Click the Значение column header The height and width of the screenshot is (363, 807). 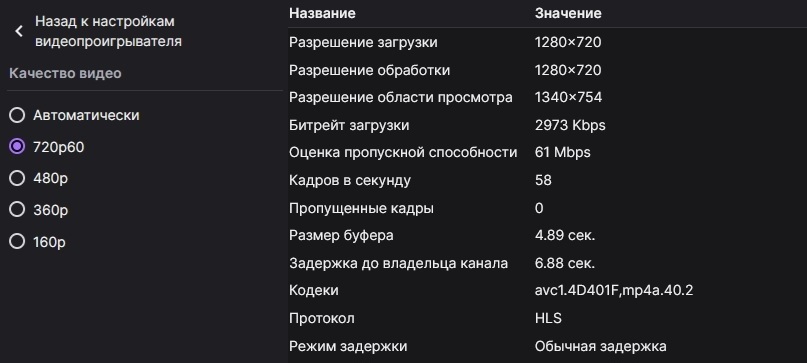click(568, 13)
